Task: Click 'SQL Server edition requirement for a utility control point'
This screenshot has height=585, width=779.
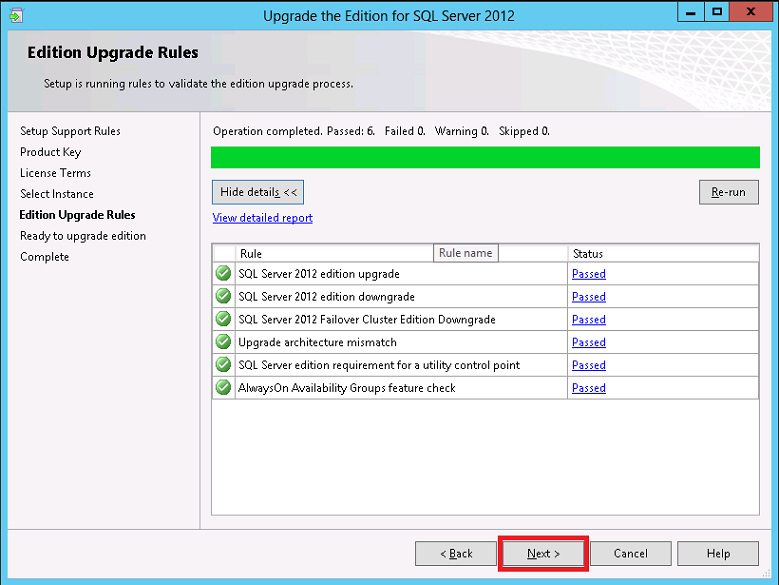Action: [x=379, y=365]
